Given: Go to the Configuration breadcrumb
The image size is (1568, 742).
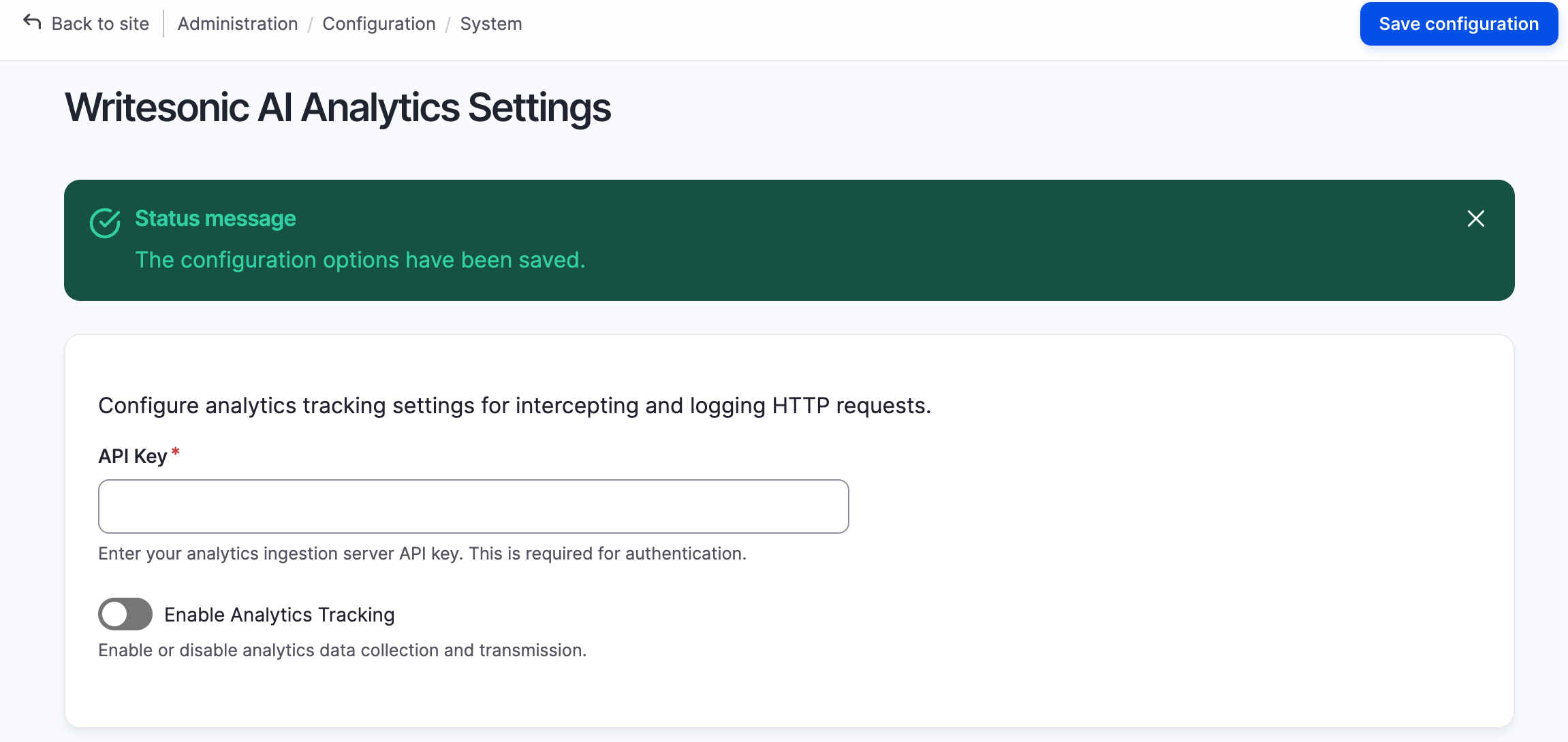Looking at the screenshot, I should tap(379, 24).
